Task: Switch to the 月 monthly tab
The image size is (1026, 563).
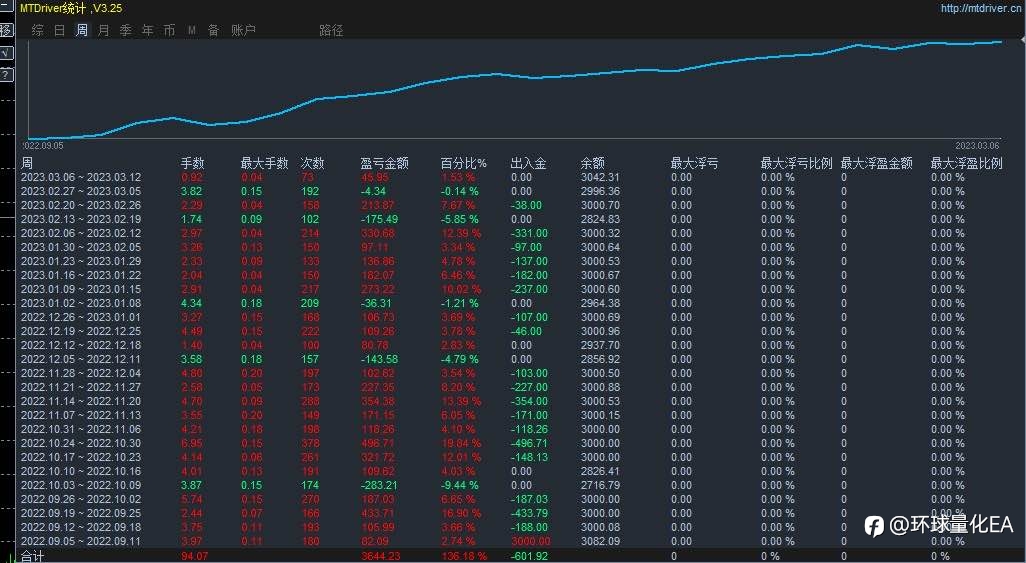Action: coord(103,30)
